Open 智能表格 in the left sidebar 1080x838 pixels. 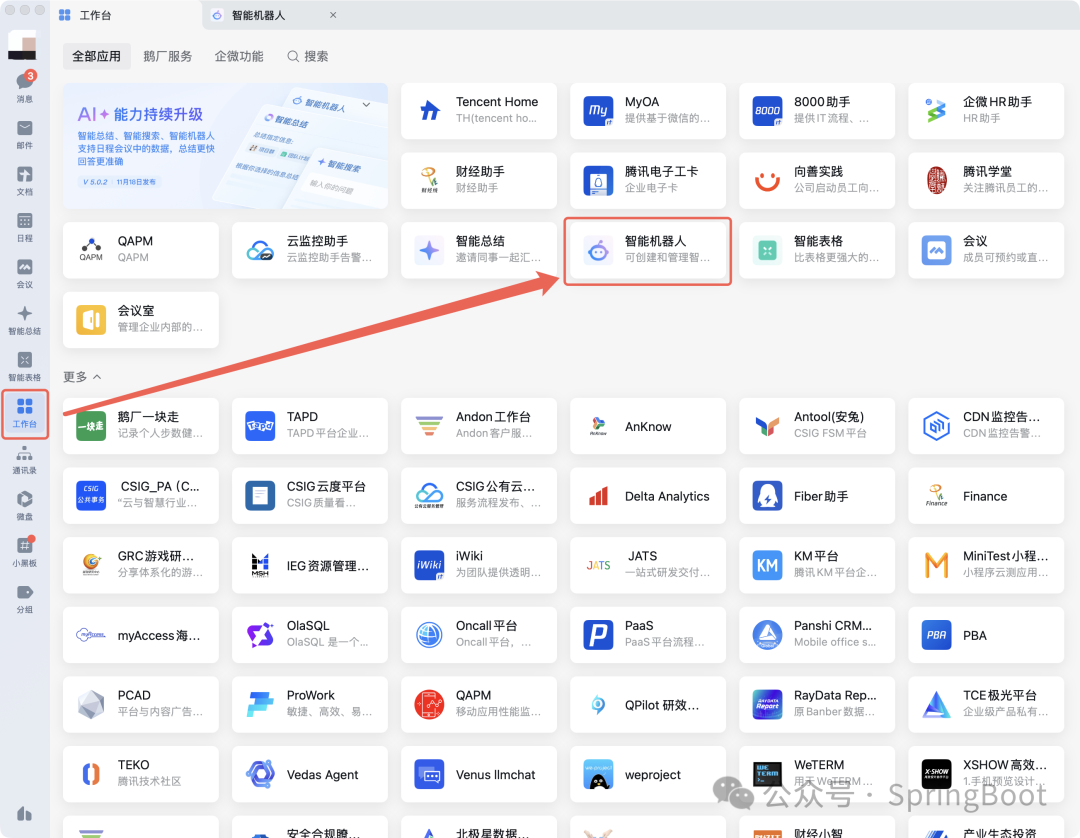pos(25,366)
